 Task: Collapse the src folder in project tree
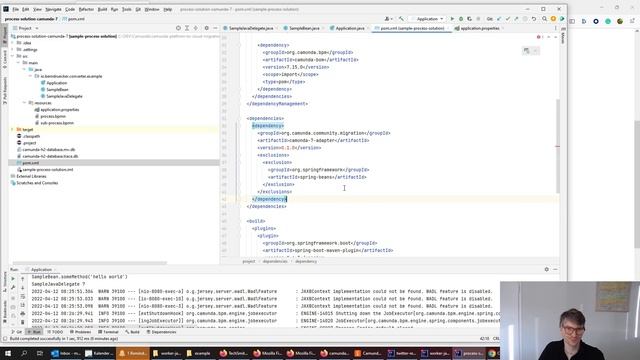13,56
